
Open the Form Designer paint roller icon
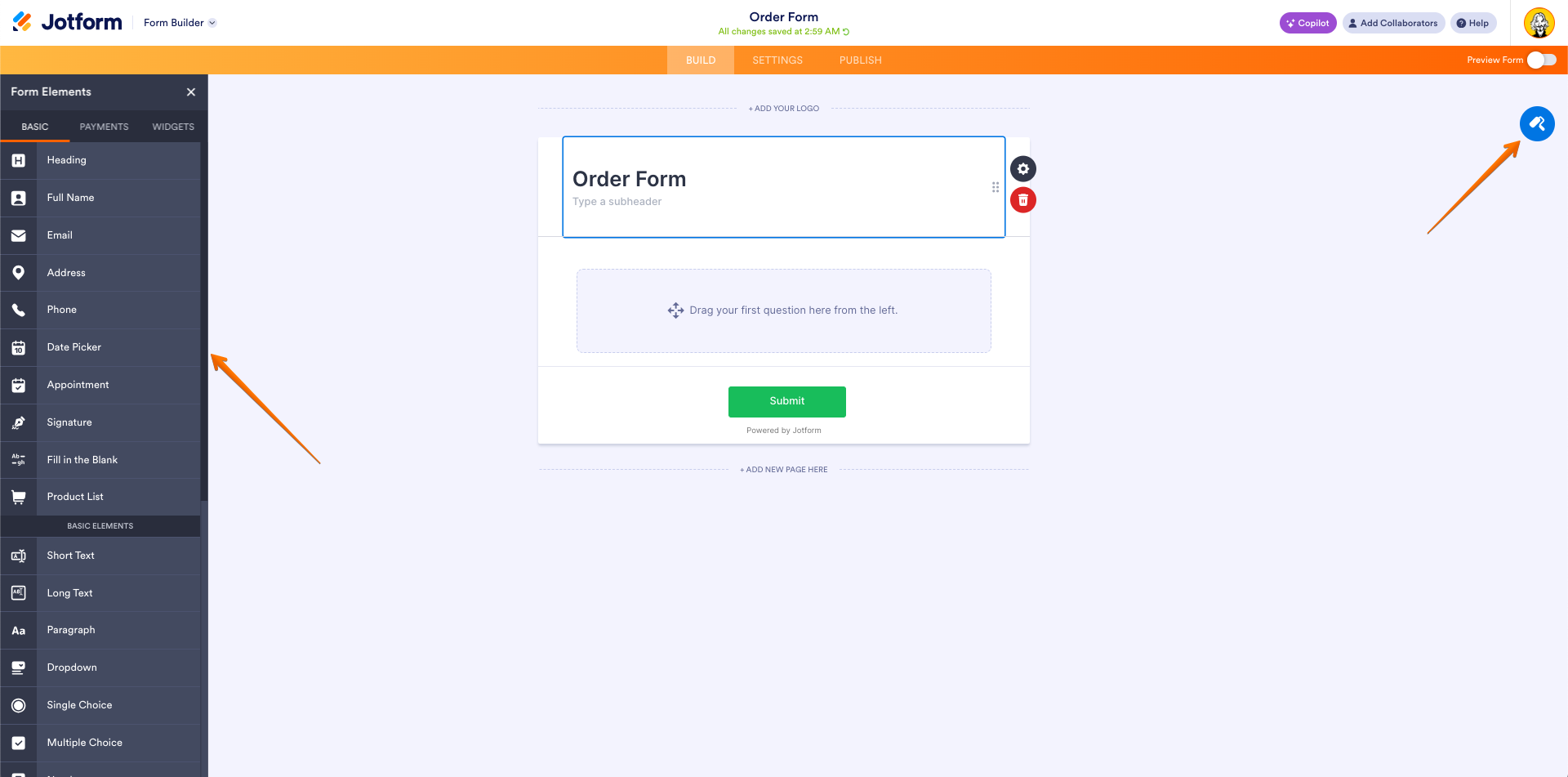coord(1537,124)
